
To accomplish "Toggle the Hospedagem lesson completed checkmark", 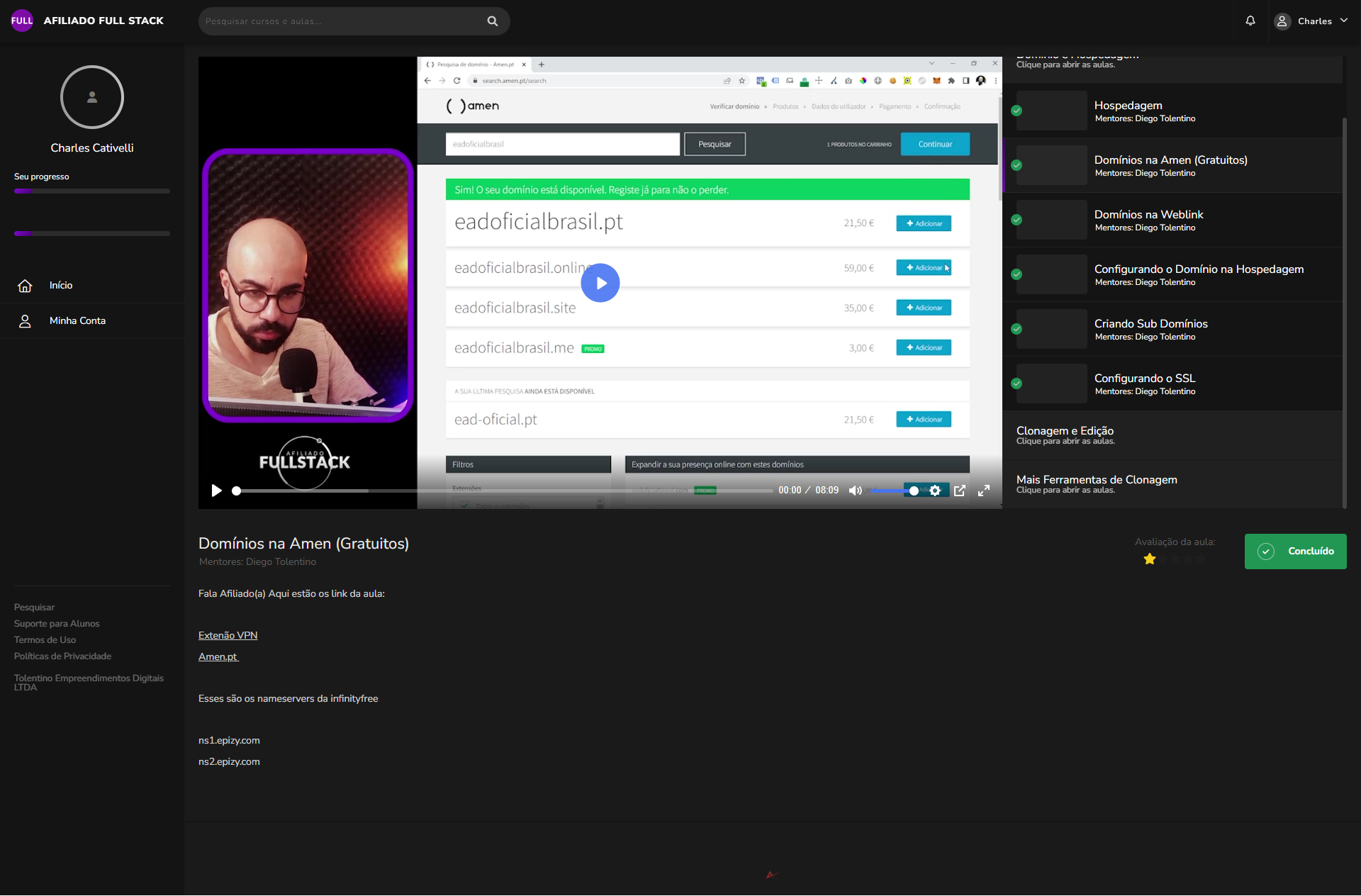I will 1016,111.
